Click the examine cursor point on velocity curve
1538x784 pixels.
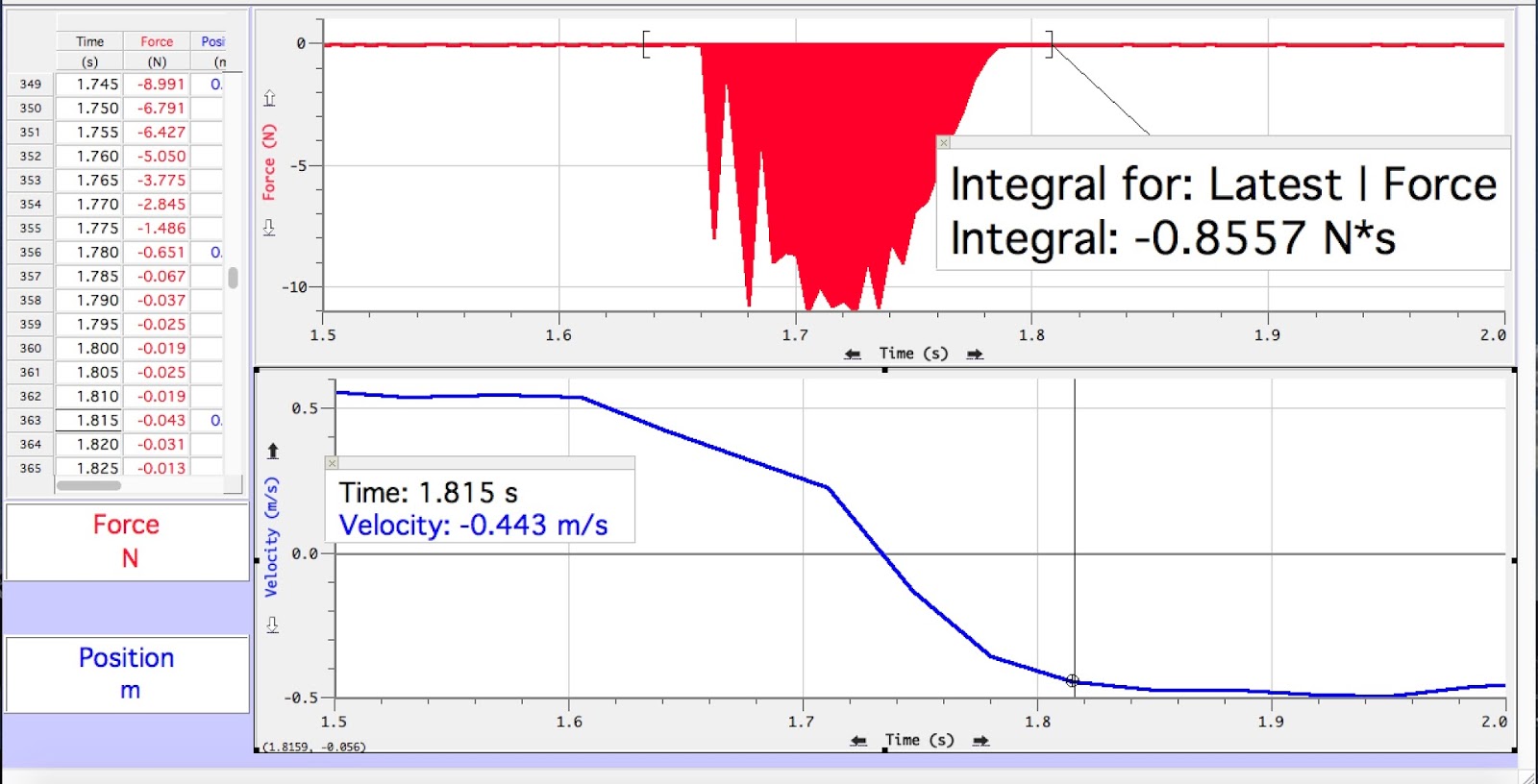click(x=1073, y=680)
